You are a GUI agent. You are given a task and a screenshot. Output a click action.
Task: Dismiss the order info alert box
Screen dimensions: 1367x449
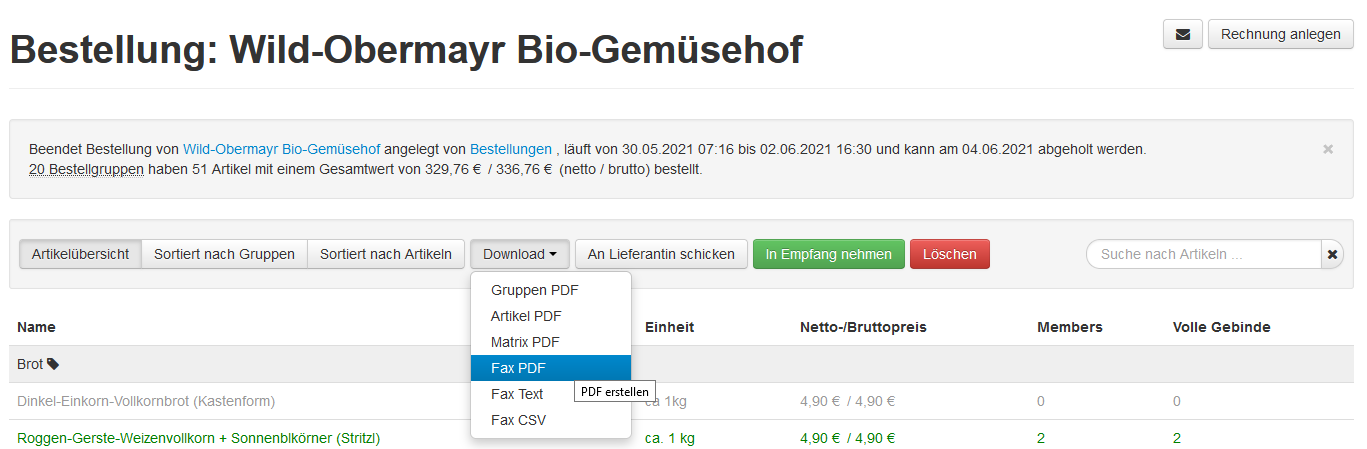1328,149
